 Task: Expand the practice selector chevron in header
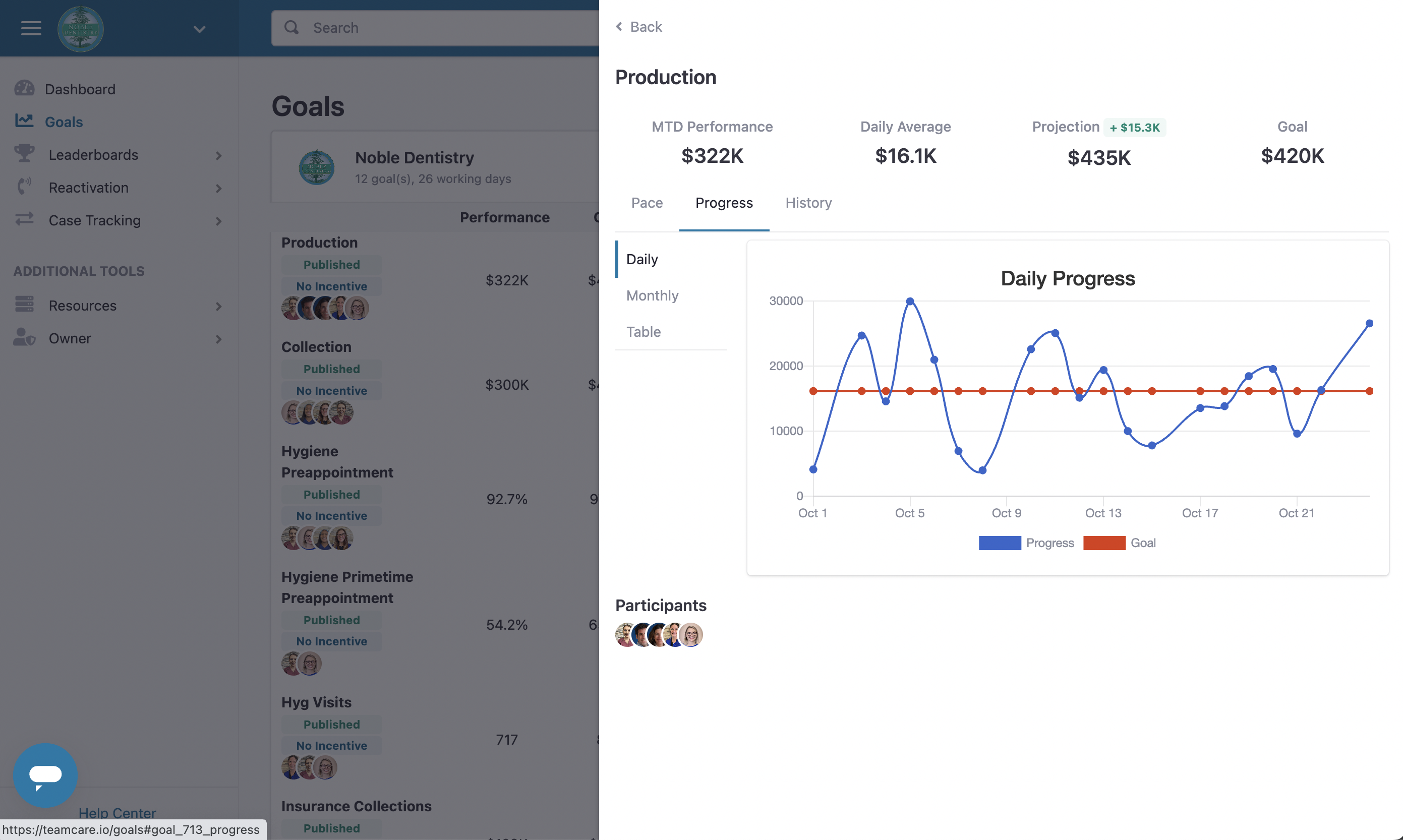pos(199,29)
